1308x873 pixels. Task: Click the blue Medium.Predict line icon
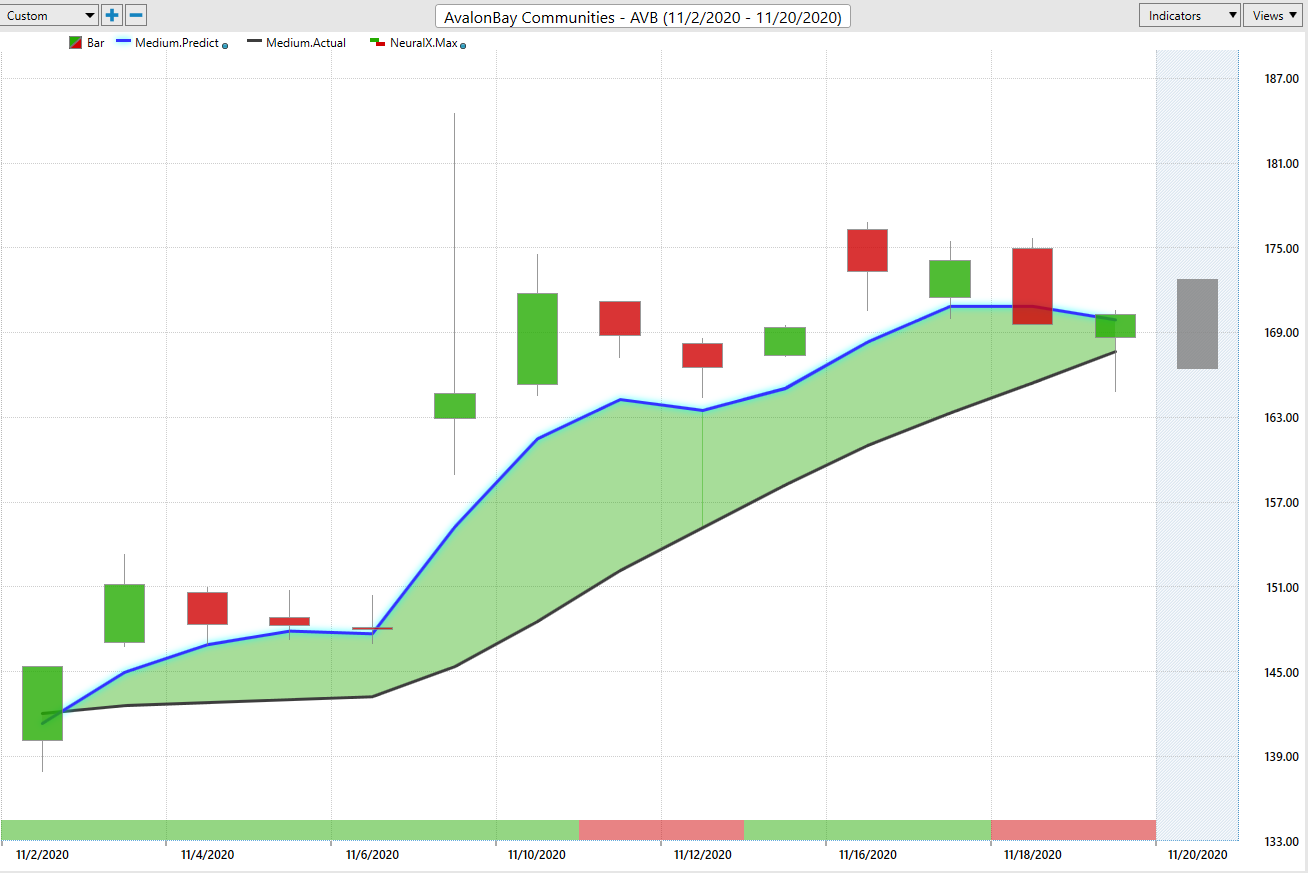pyautogui.click(x=124, y=43)
